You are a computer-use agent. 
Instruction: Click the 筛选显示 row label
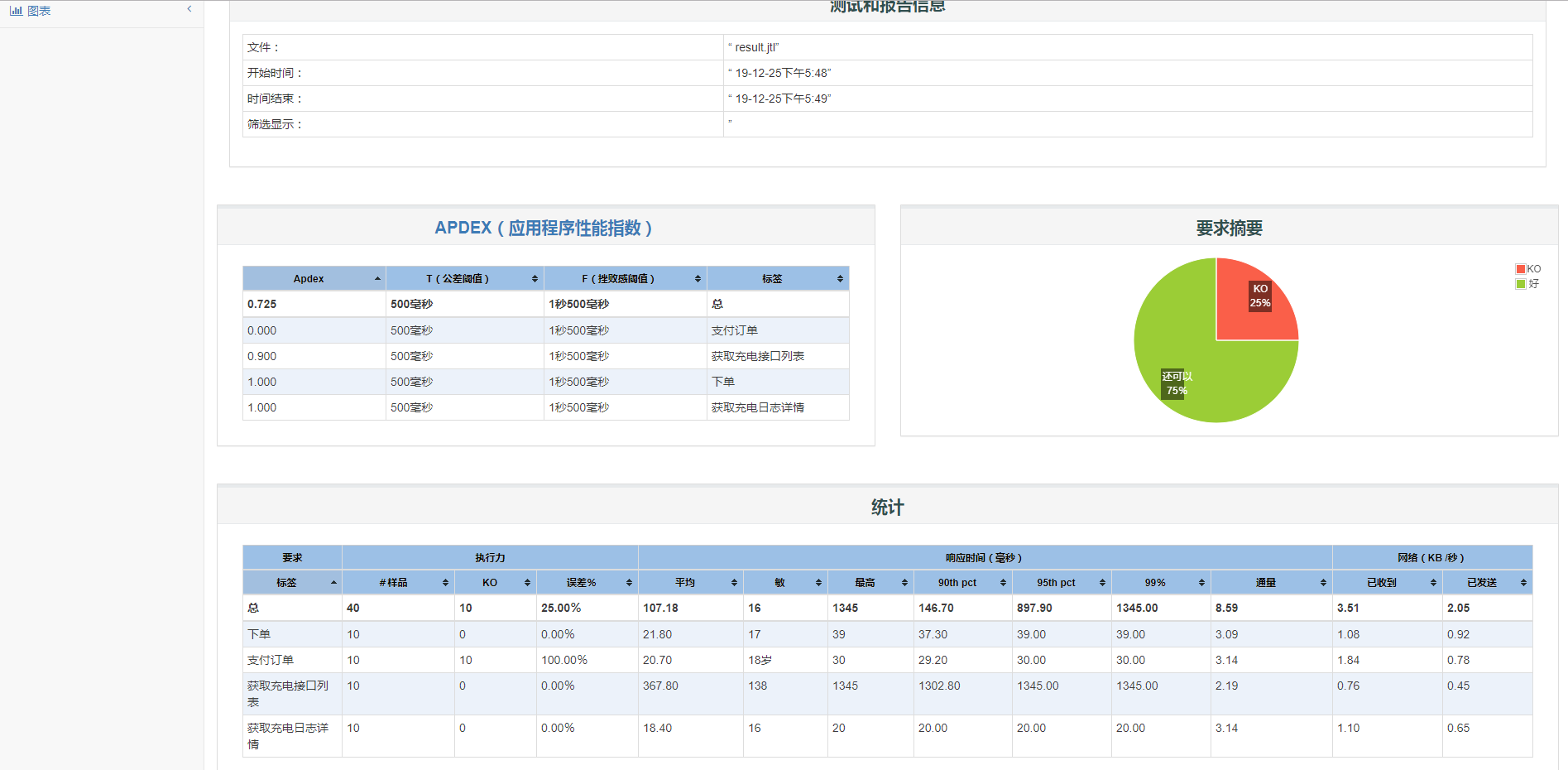click(x=276, y=124)
